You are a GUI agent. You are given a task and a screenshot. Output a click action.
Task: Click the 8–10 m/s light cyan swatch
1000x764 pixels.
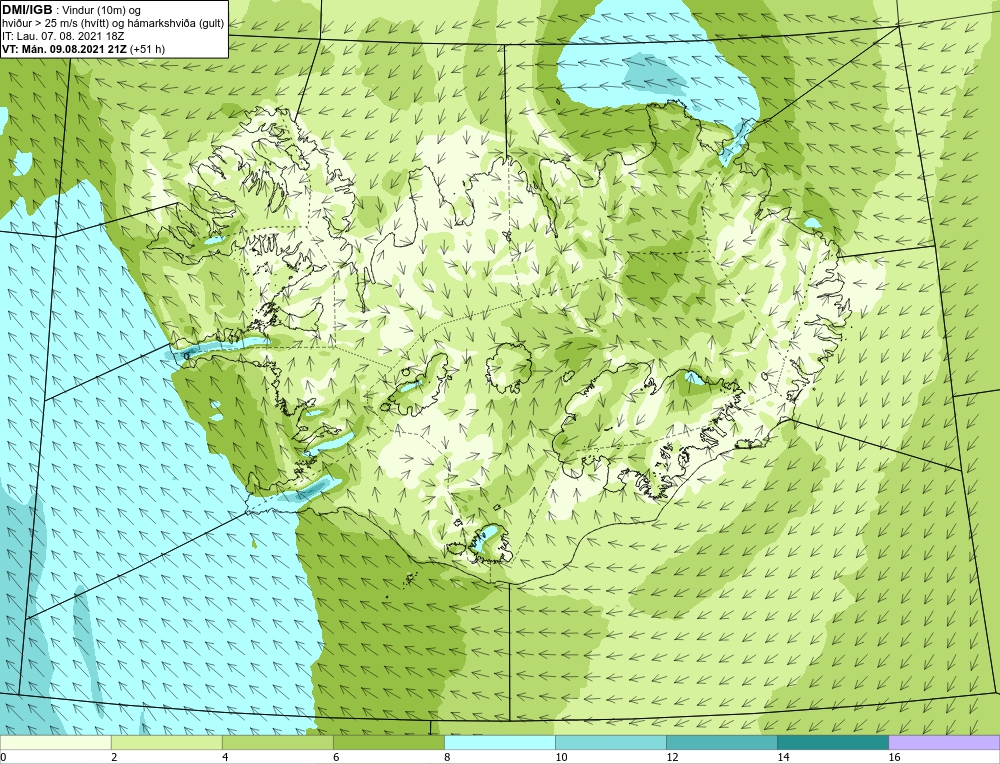tap(499, 743)
